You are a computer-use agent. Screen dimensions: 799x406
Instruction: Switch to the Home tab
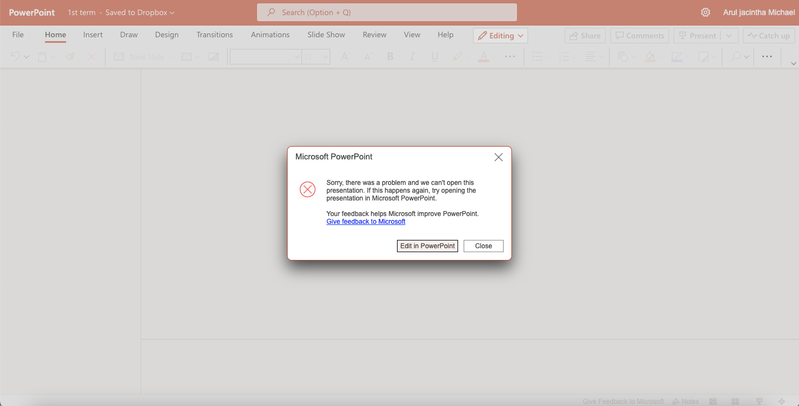(x=55, y=35)
